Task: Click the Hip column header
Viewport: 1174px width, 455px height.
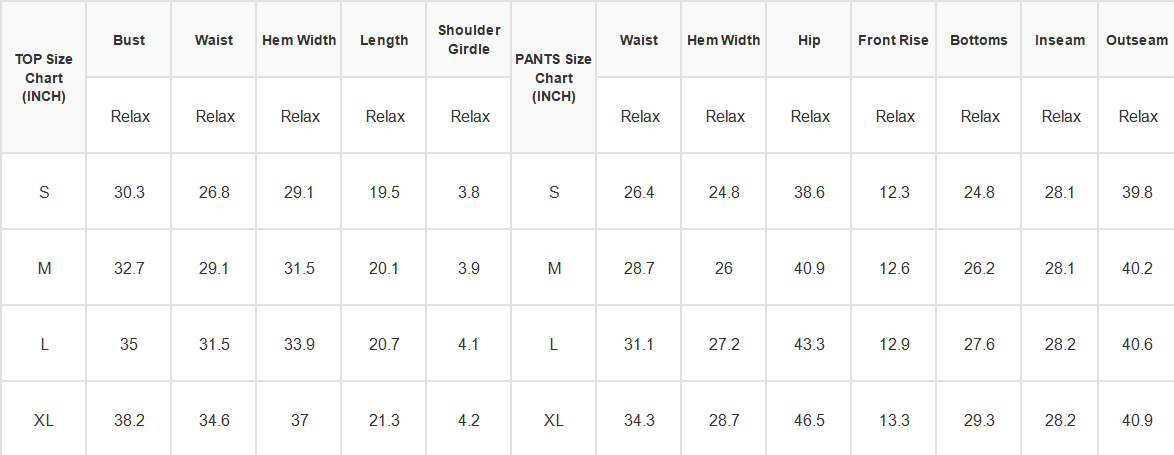Action: [x=809, y=40]
